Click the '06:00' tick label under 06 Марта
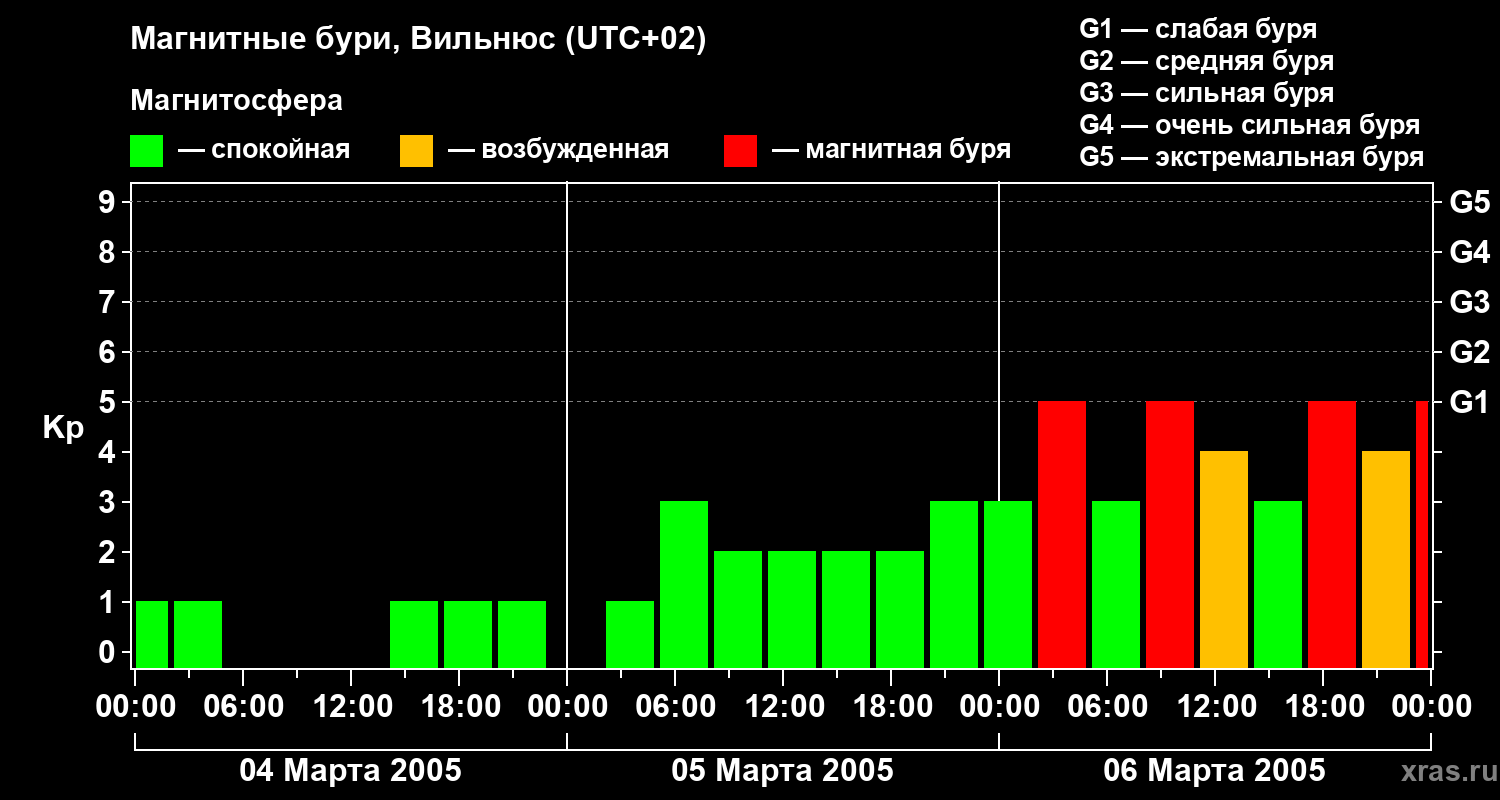The height and width of the screenshot is (800, 1500). coord(1107,707)
